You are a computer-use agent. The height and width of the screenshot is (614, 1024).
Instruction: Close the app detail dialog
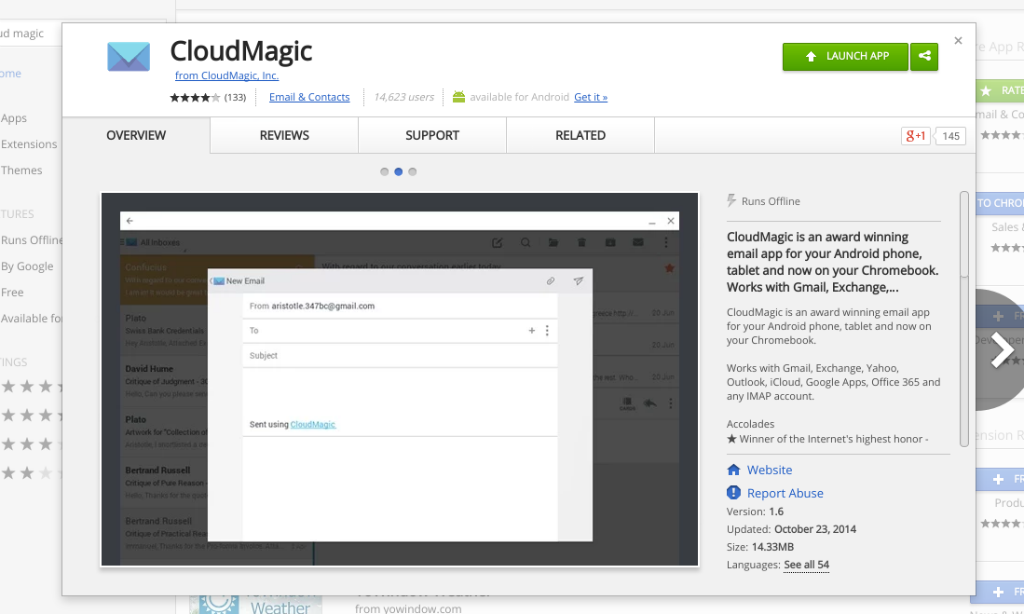point(958,41)
